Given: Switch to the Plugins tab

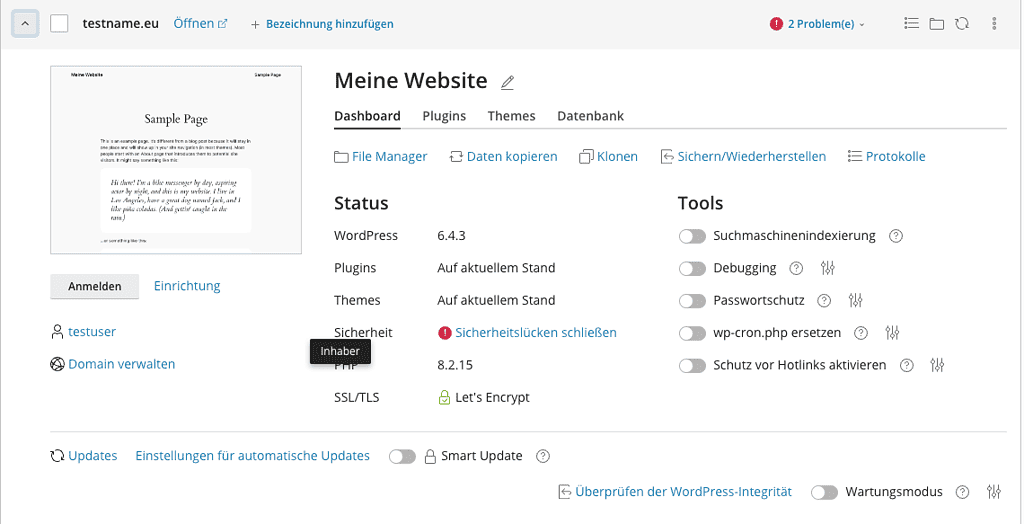Looking at the screenshot, I should pyautogui.click(x=444, y=116).
